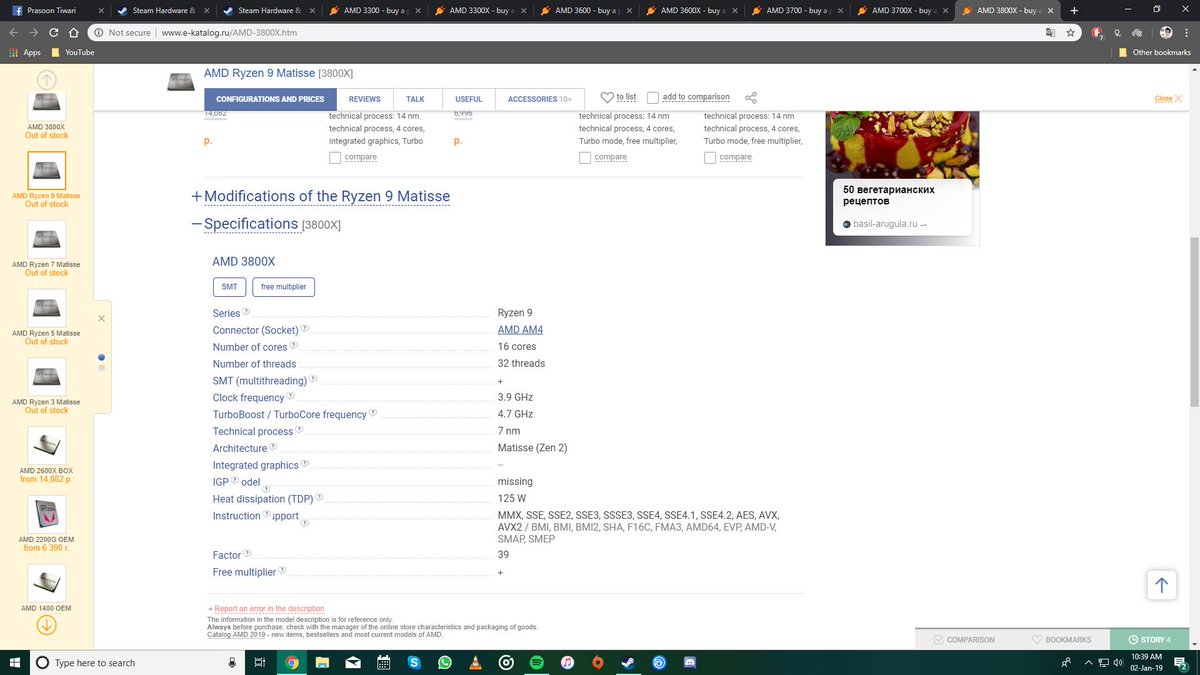Open Story 4 history button
Screen dimensions: 1200x675
pos(1148,639)
